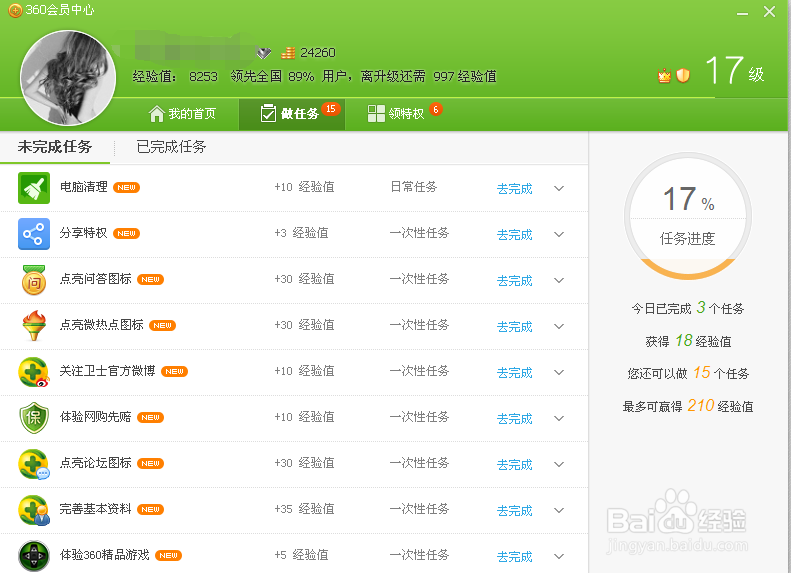Click 去完成 for 体验网购先赔

coord(515,419)
